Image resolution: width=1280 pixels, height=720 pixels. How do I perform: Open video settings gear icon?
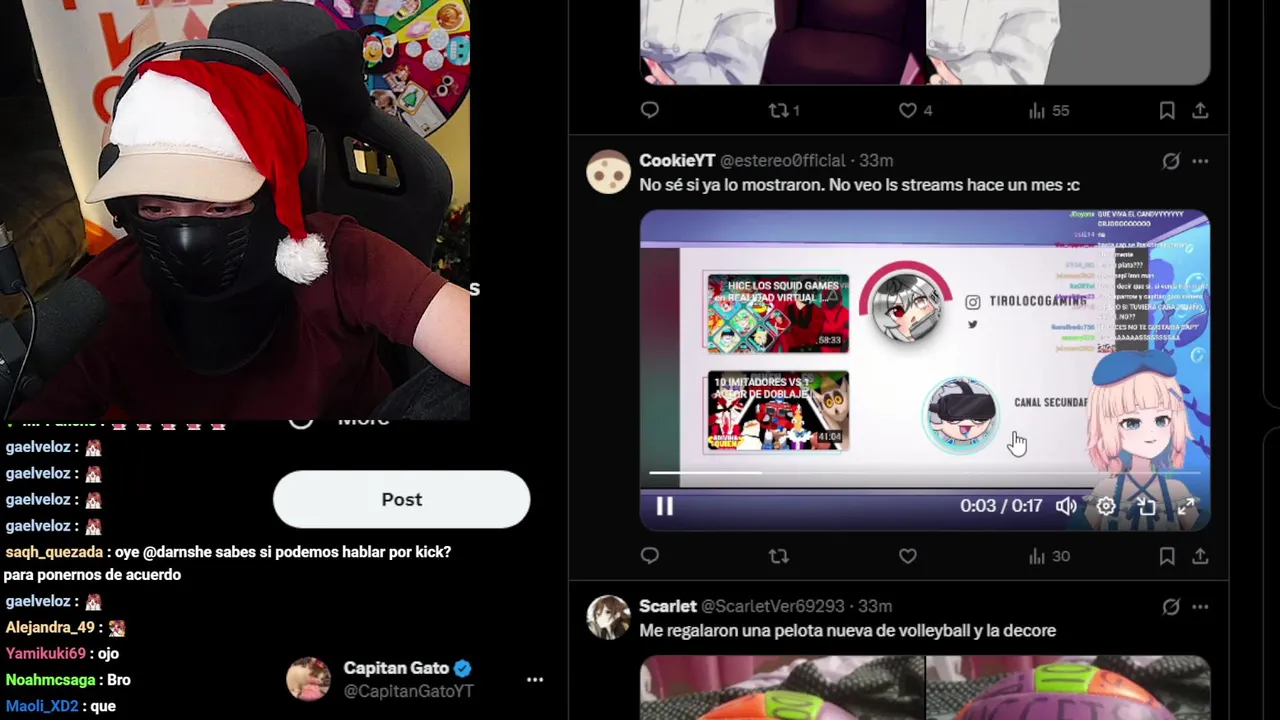tap(1106, 506)
